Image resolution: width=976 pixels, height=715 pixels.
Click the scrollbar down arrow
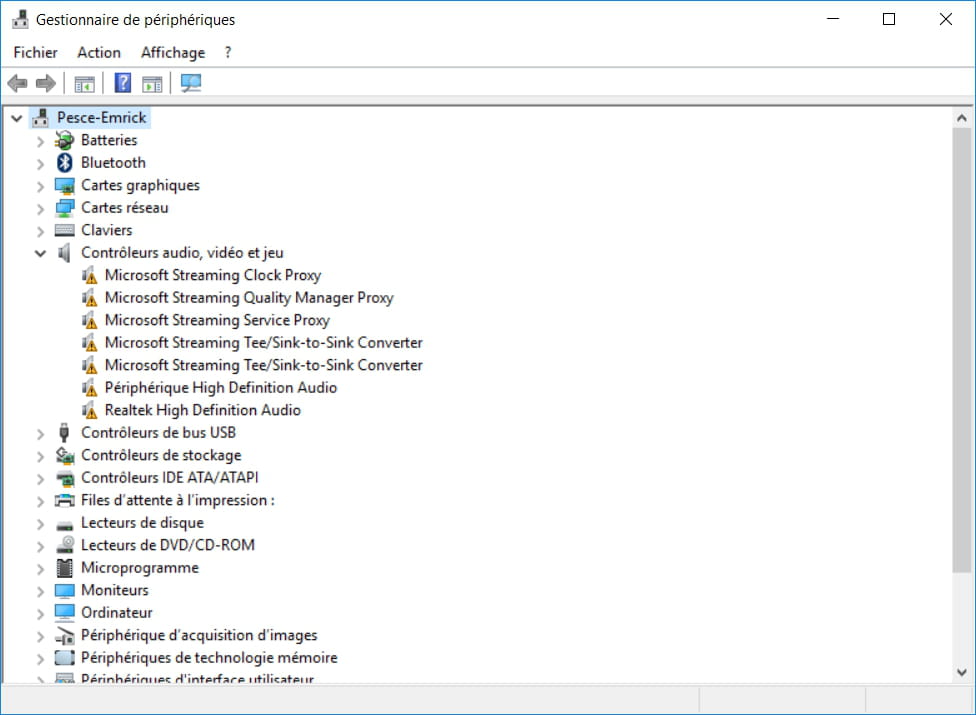click(962, 673)
